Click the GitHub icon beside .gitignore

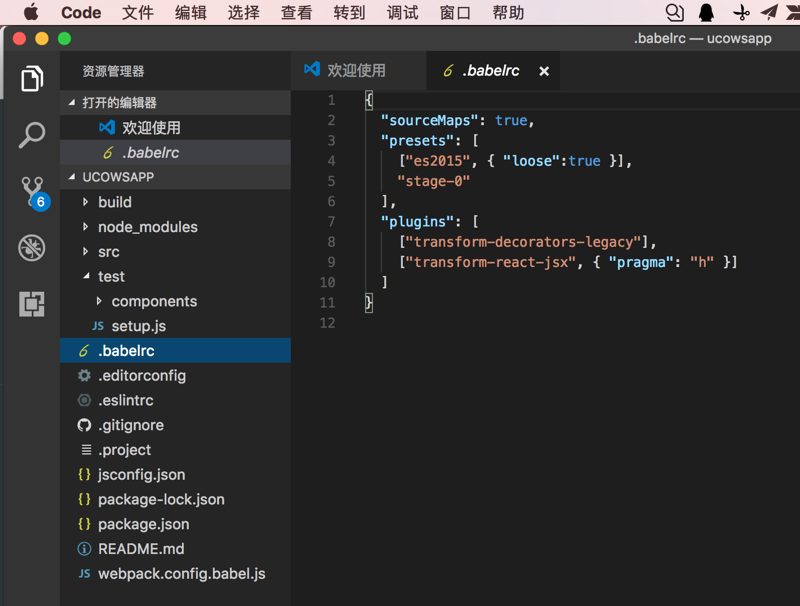[84, 425]
